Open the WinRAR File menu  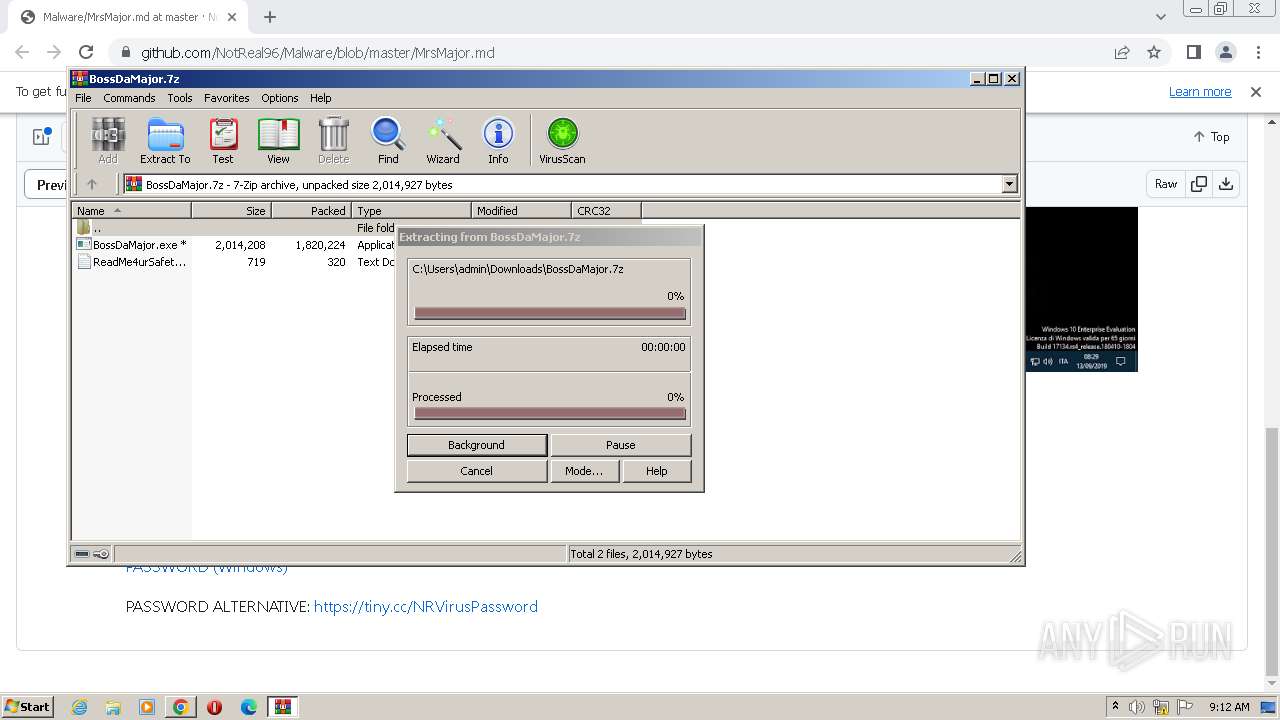[x=83, y=98]
